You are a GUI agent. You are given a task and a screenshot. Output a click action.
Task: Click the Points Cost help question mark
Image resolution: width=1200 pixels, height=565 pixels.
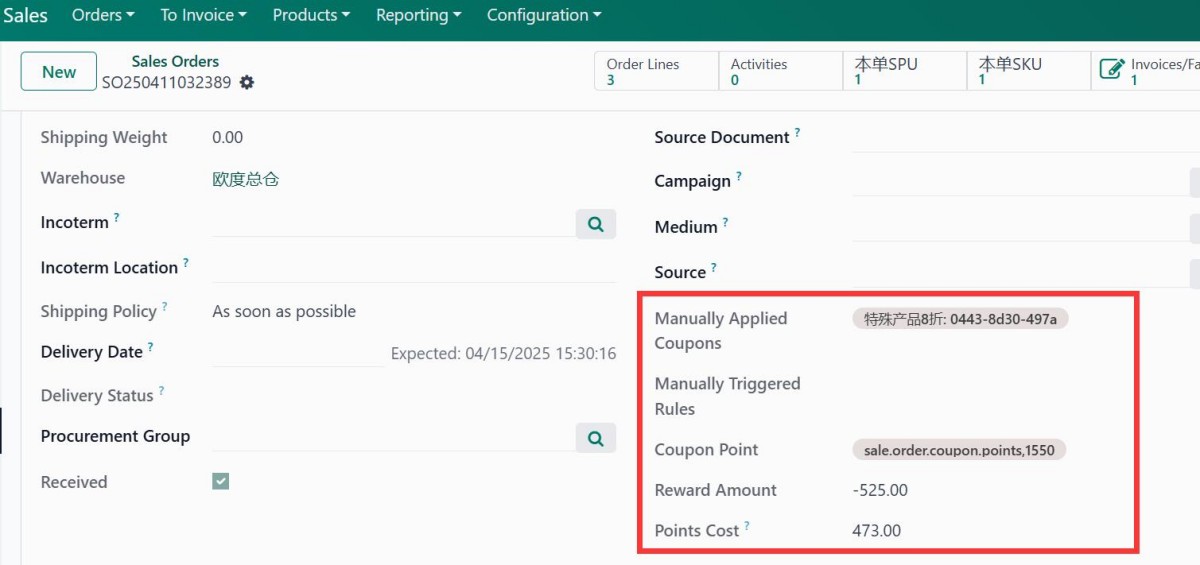click(747, 526)
